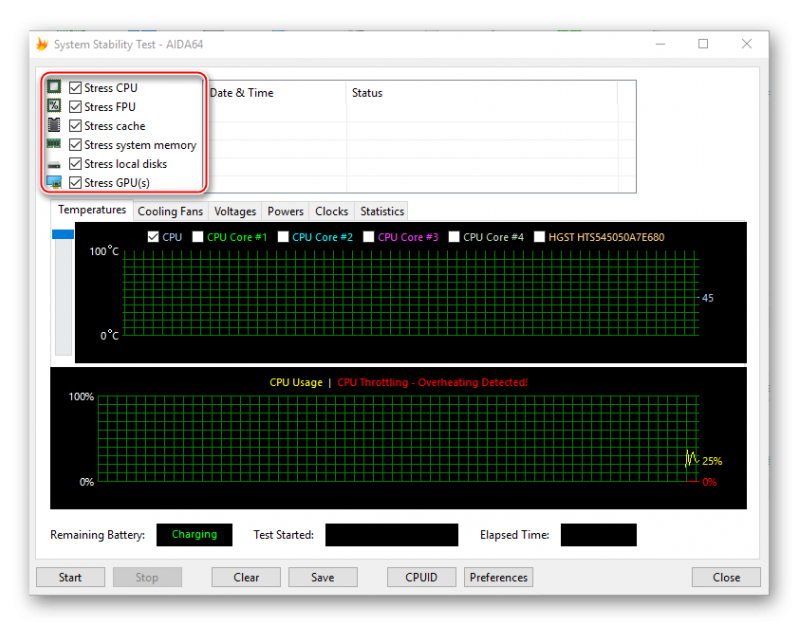Toggle the Stress cache checkbox

[x=75, y=126]
